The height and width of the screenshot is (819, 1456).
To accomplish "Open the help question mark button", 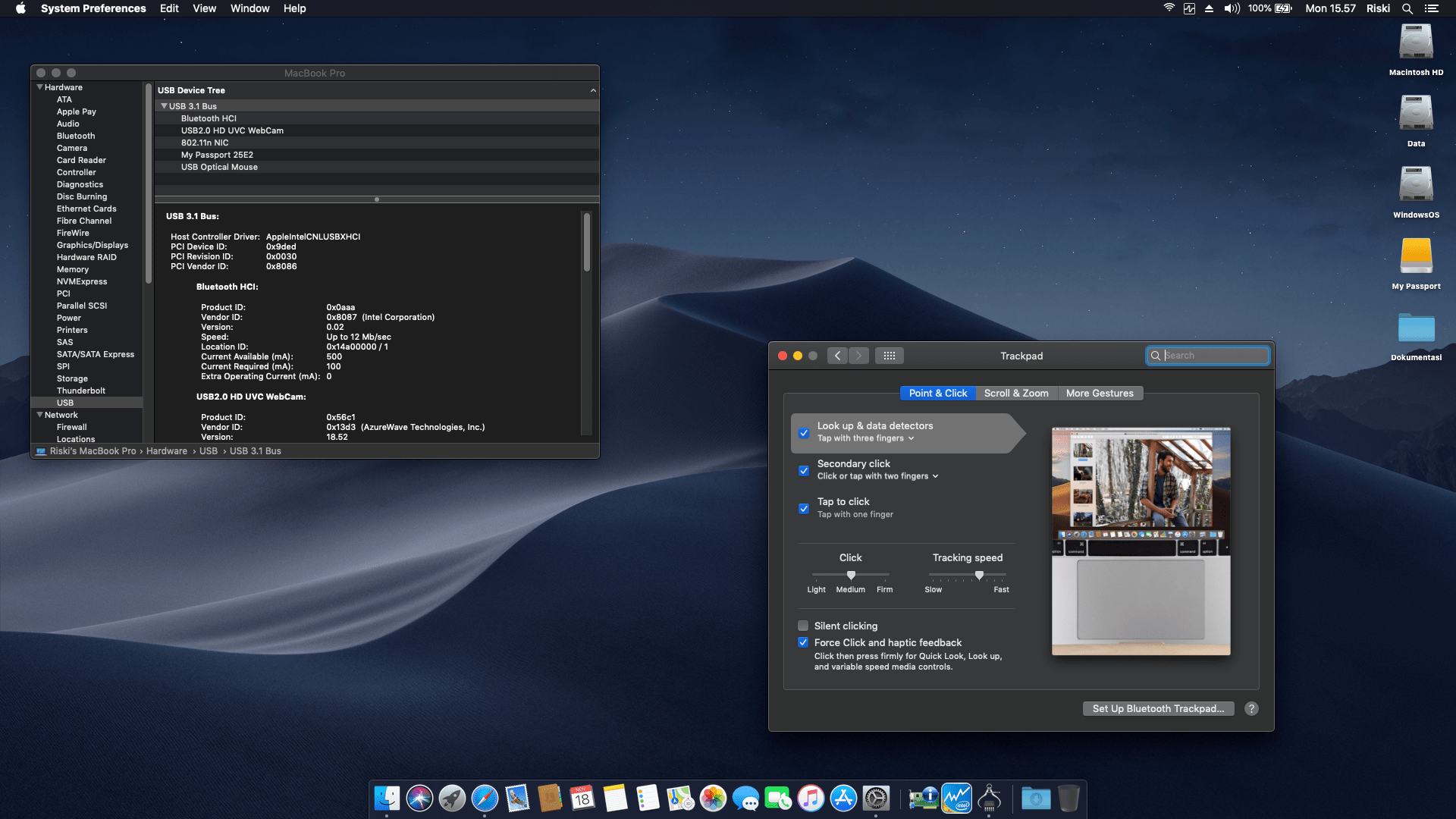I will point(1251,708).
